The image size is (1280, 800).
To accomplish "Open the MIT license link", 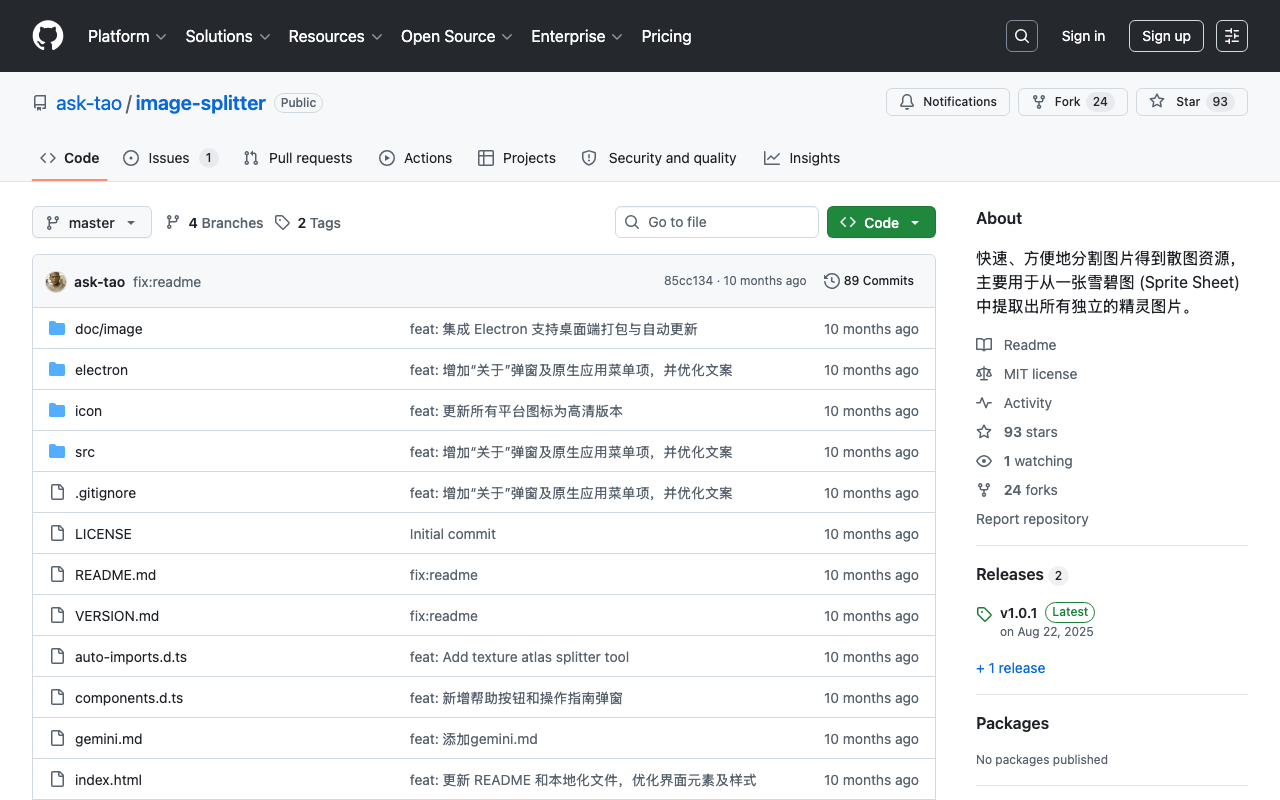I will tap(1040, 374).
